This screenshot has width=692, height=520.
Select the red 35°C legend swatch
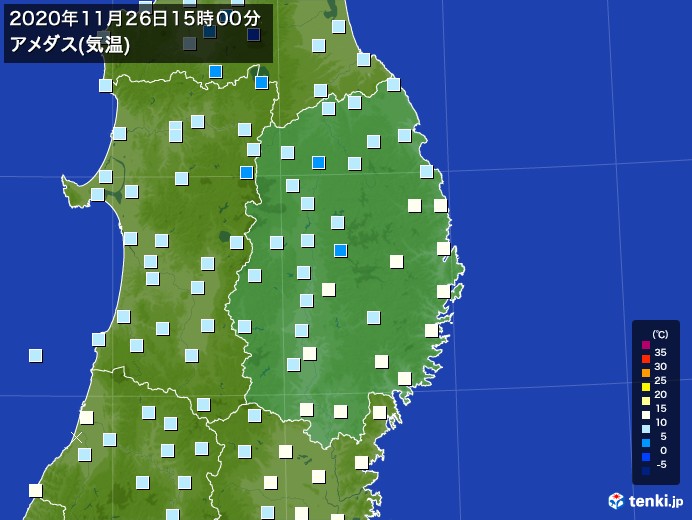[646, 359]
